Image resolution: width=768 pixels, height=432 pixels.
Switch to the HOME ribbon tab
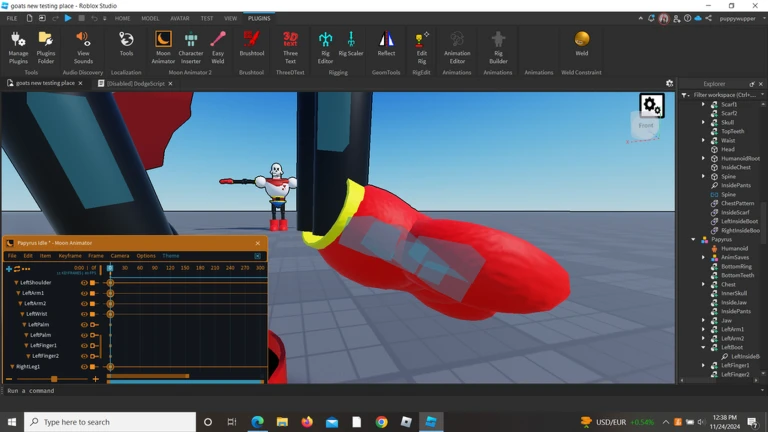tap(122, 18)
